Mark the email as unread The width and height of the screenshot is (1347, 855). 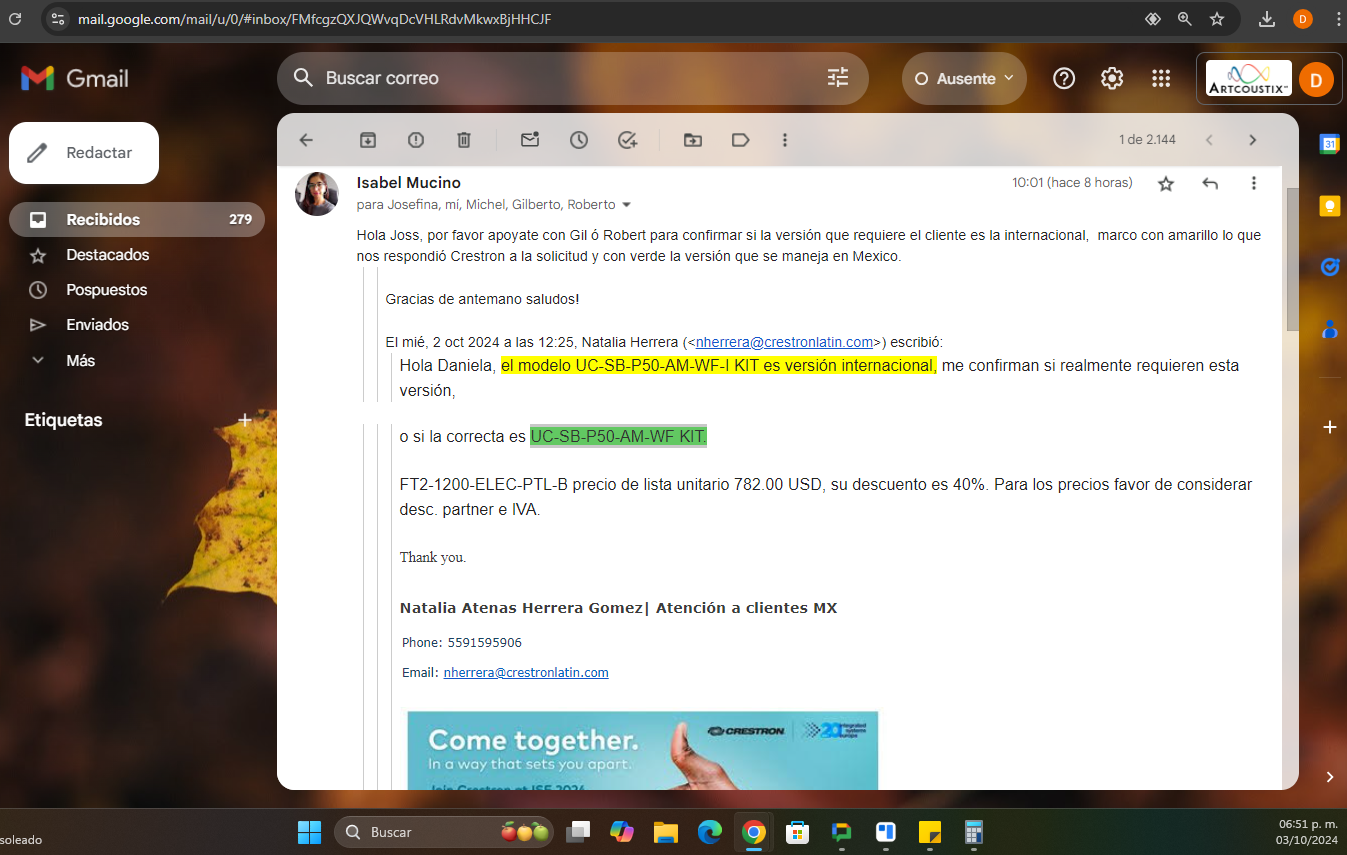[x=530, y=140]
